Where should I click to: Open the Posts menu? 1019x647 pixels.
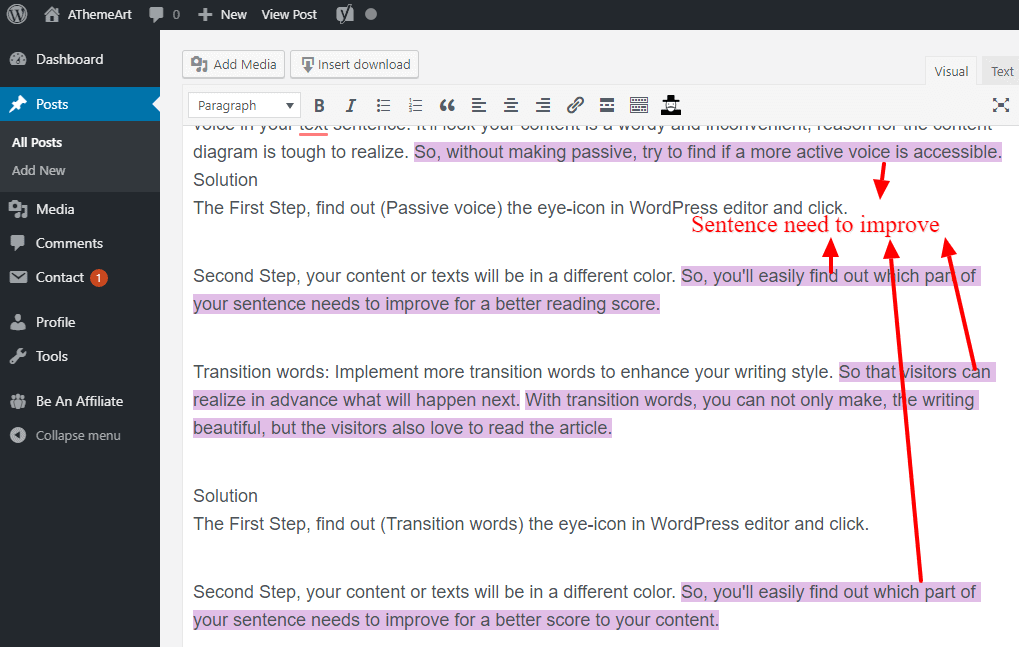click(x=52, y=104)
